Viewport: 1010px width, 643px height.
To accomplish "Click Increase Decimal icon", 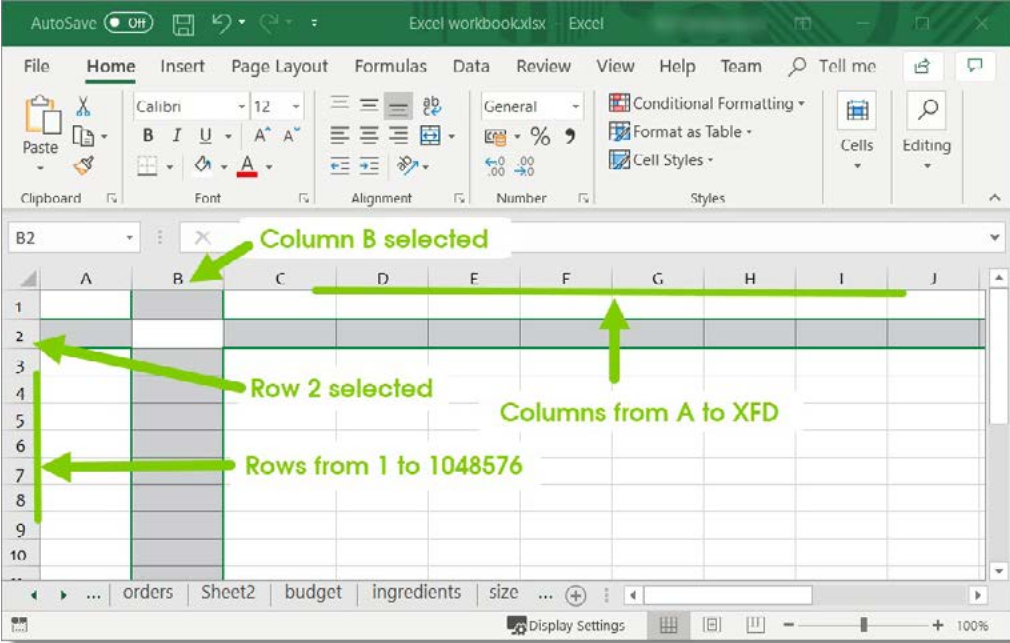I will tap(495, 166).
